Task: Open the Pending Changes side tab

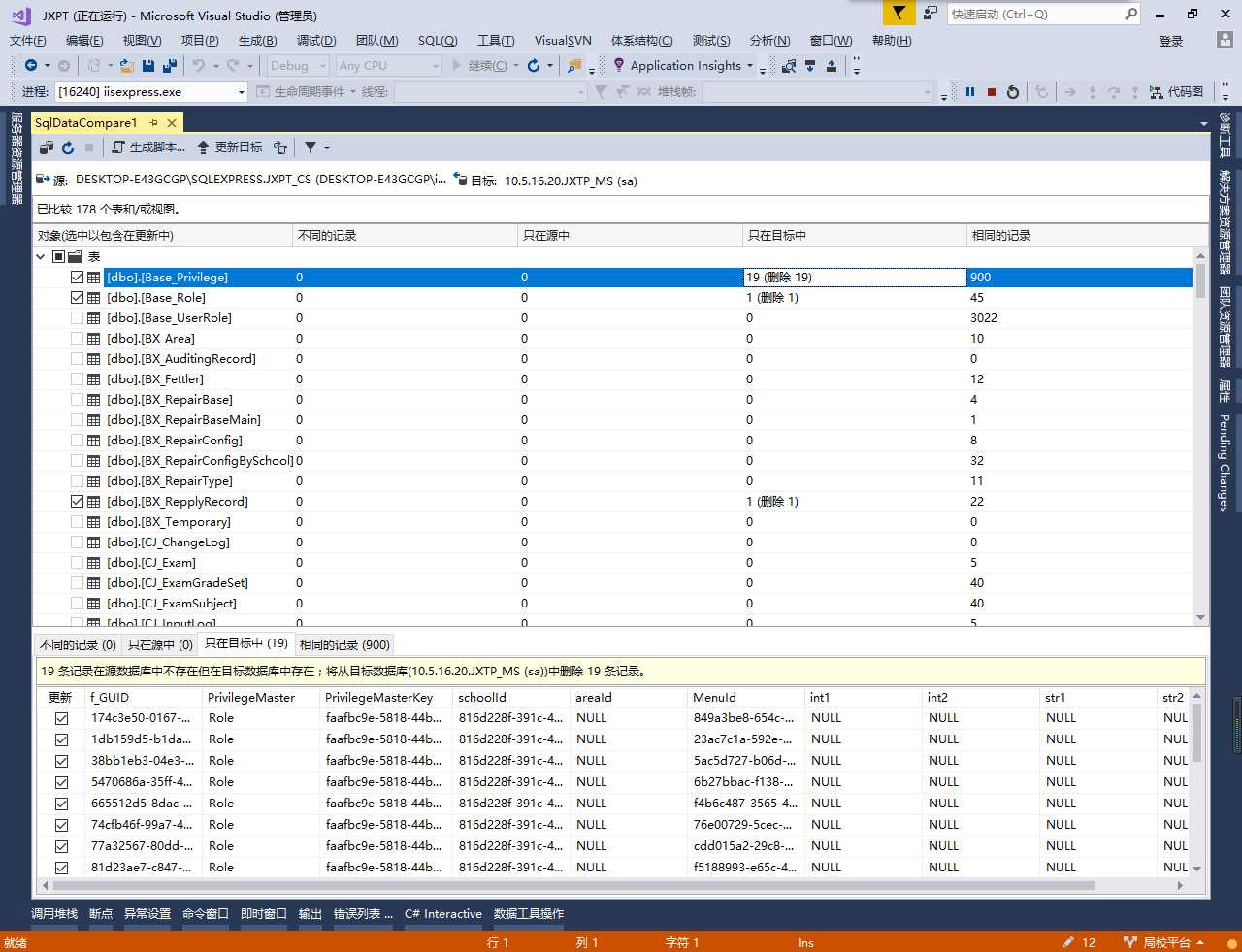Action: 1225,463
